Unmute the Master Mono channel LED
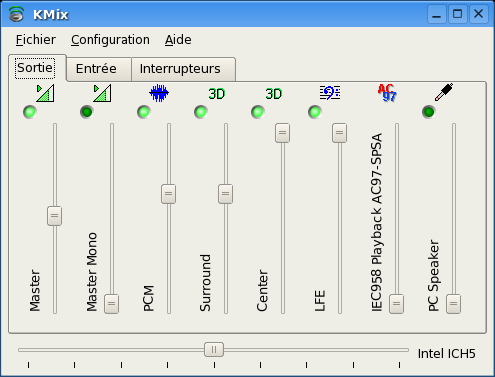The width and height of the screenshot is (495, 377). pyautogui.click(x=87, y=112)
